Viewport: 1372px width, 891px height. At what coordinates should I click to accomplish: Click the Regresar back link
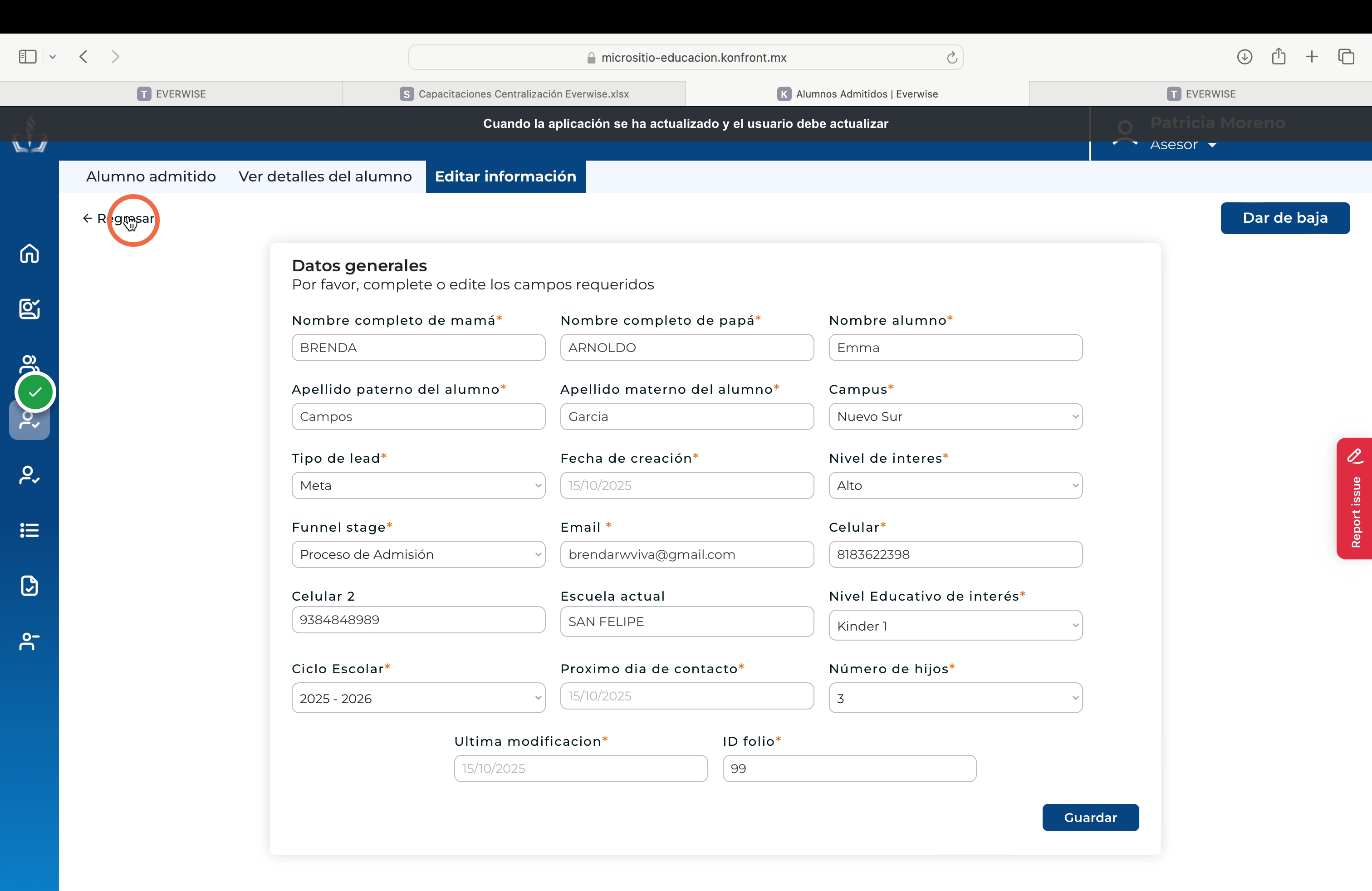[x=119, y=218]
